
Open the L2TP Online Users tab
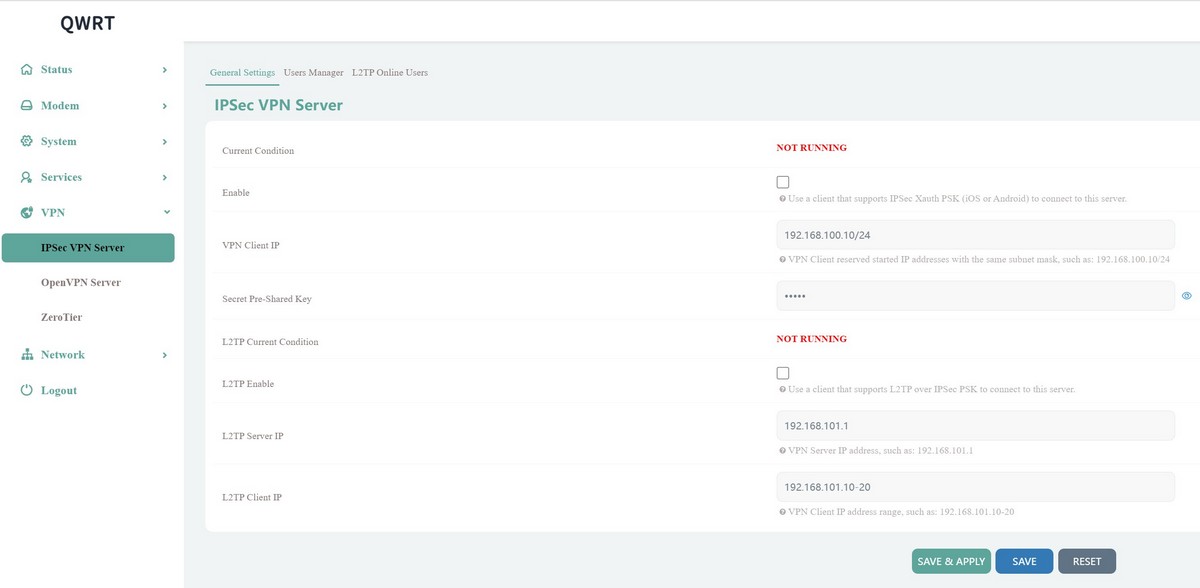(390, 73)
